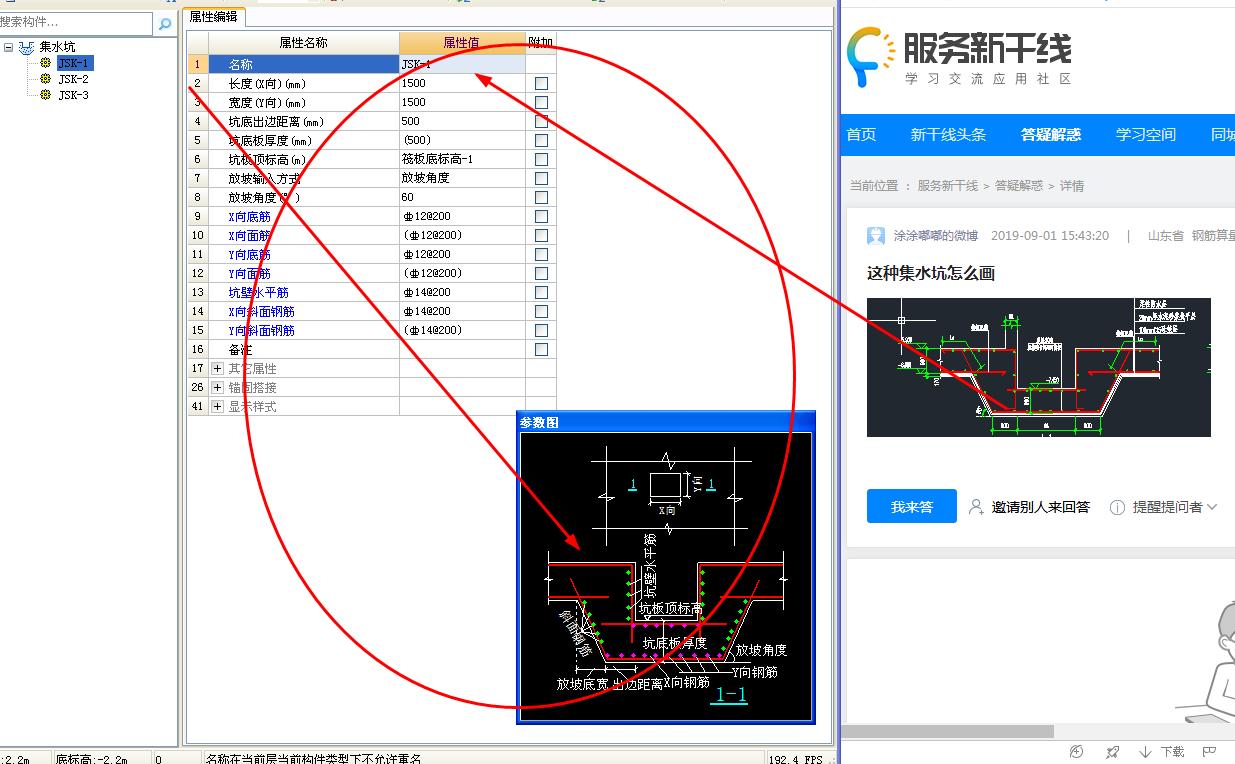Click the gear icon next to JSK-3
The width and height of the screenshot is (1235, 764).
click(x=45, y=96)
